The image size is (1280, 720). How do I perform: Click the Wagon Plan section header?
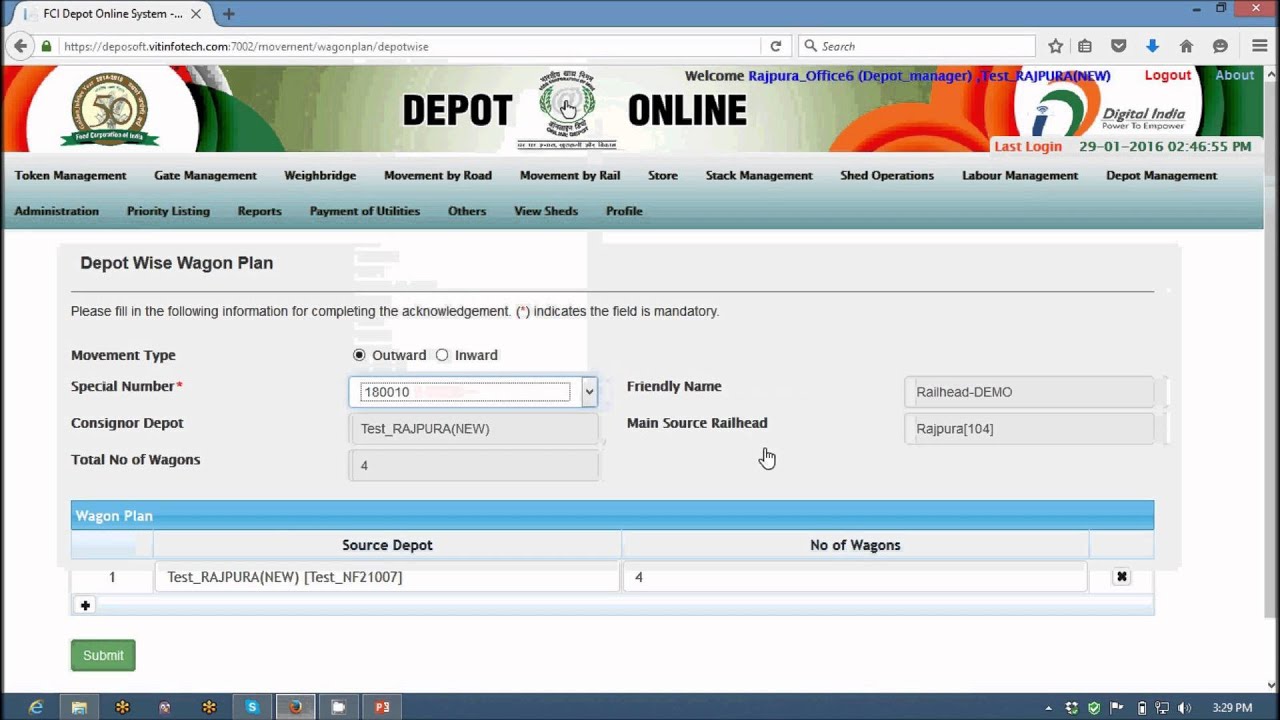click(612, 516)
